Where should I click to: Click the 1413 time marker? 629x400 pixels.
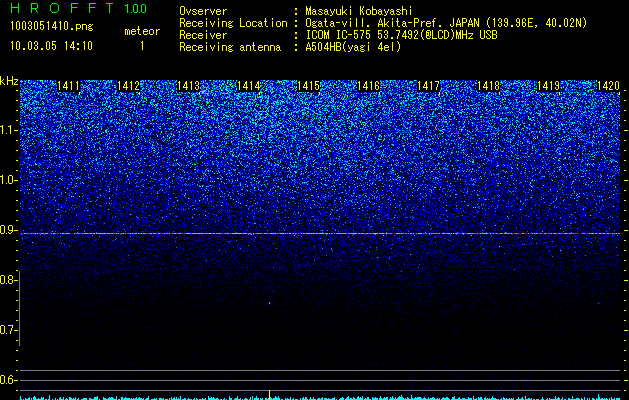[189, 86]
